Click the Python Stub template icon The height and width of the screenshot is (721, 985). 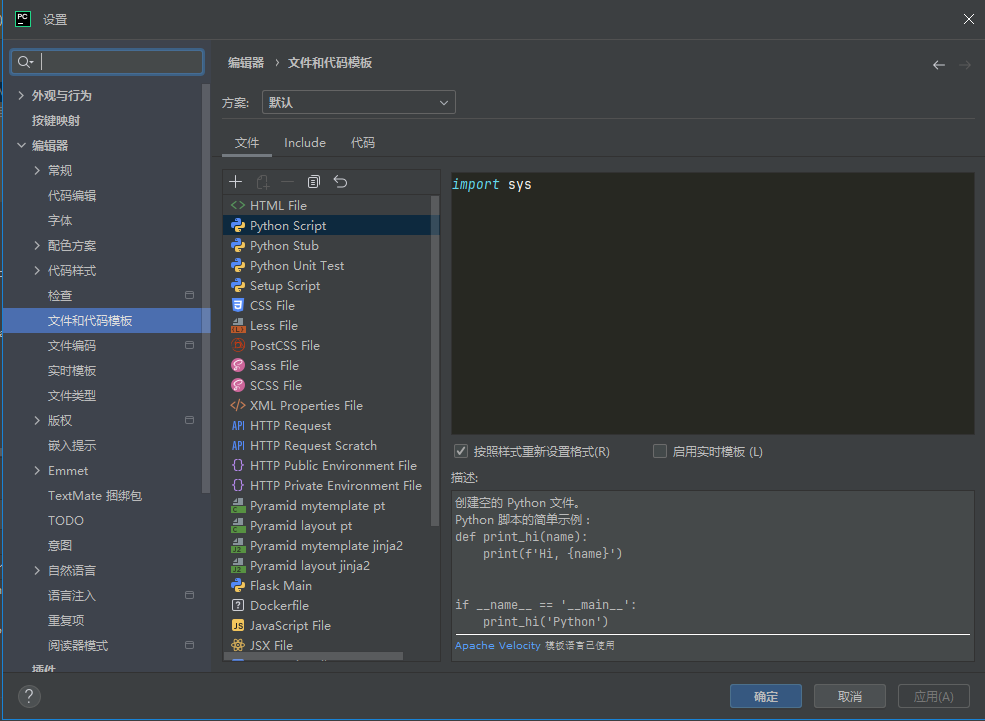(237, 246)
